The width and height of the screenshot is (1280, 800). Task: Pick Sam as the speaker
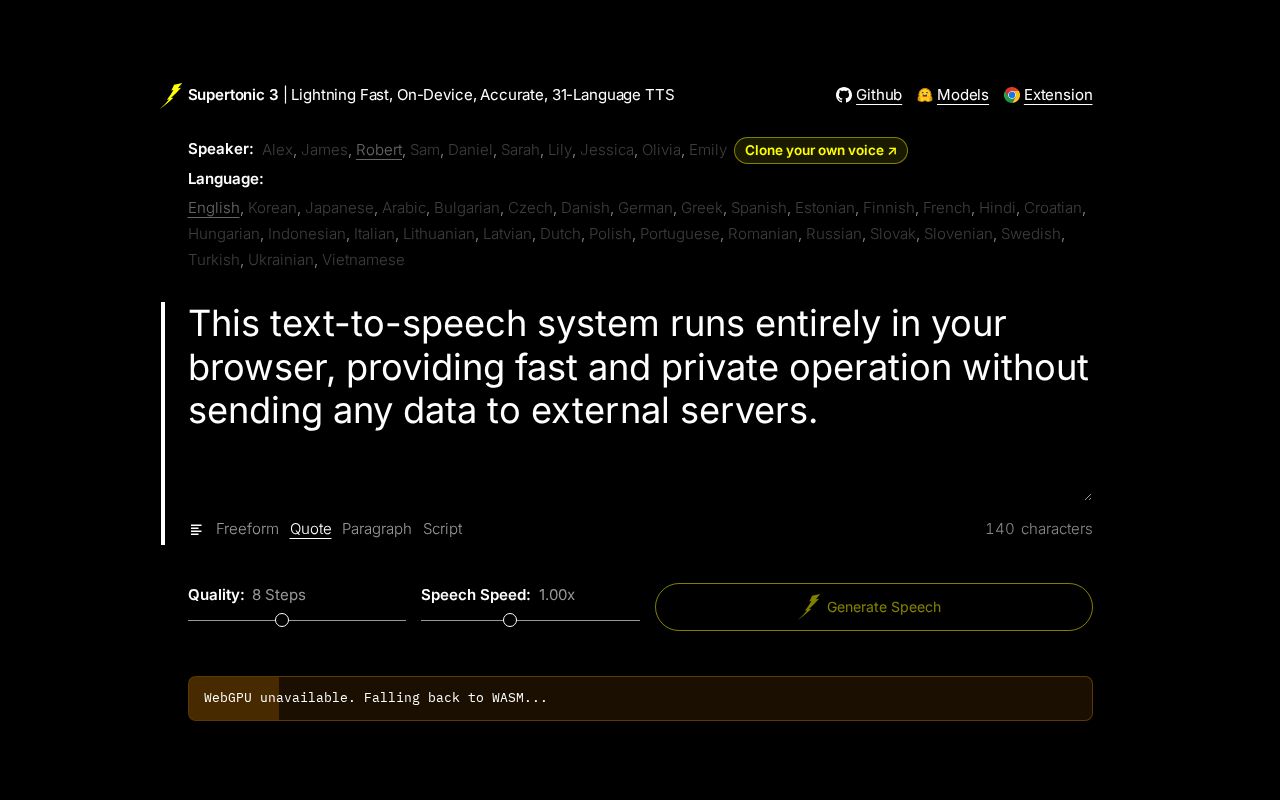tap(425, 150)
